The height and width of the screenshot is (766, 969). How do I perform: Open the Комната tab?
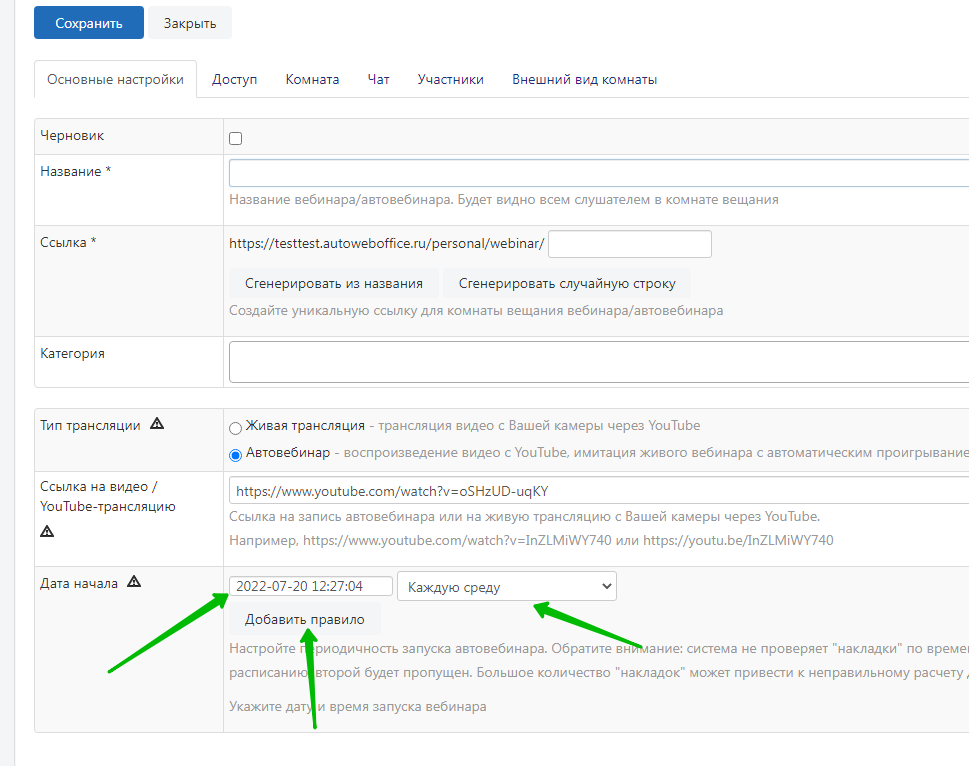point(312,80)
